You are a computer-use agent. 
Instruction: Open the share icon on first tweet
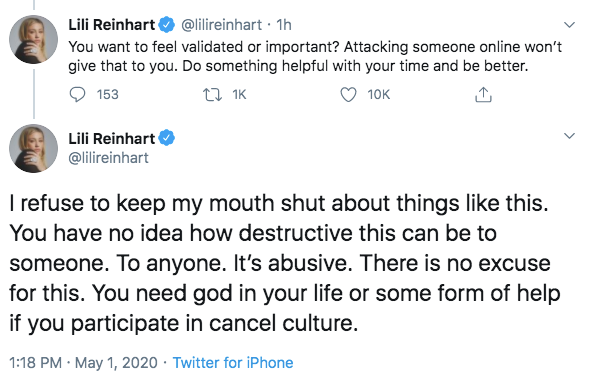[x=483, y=95]
